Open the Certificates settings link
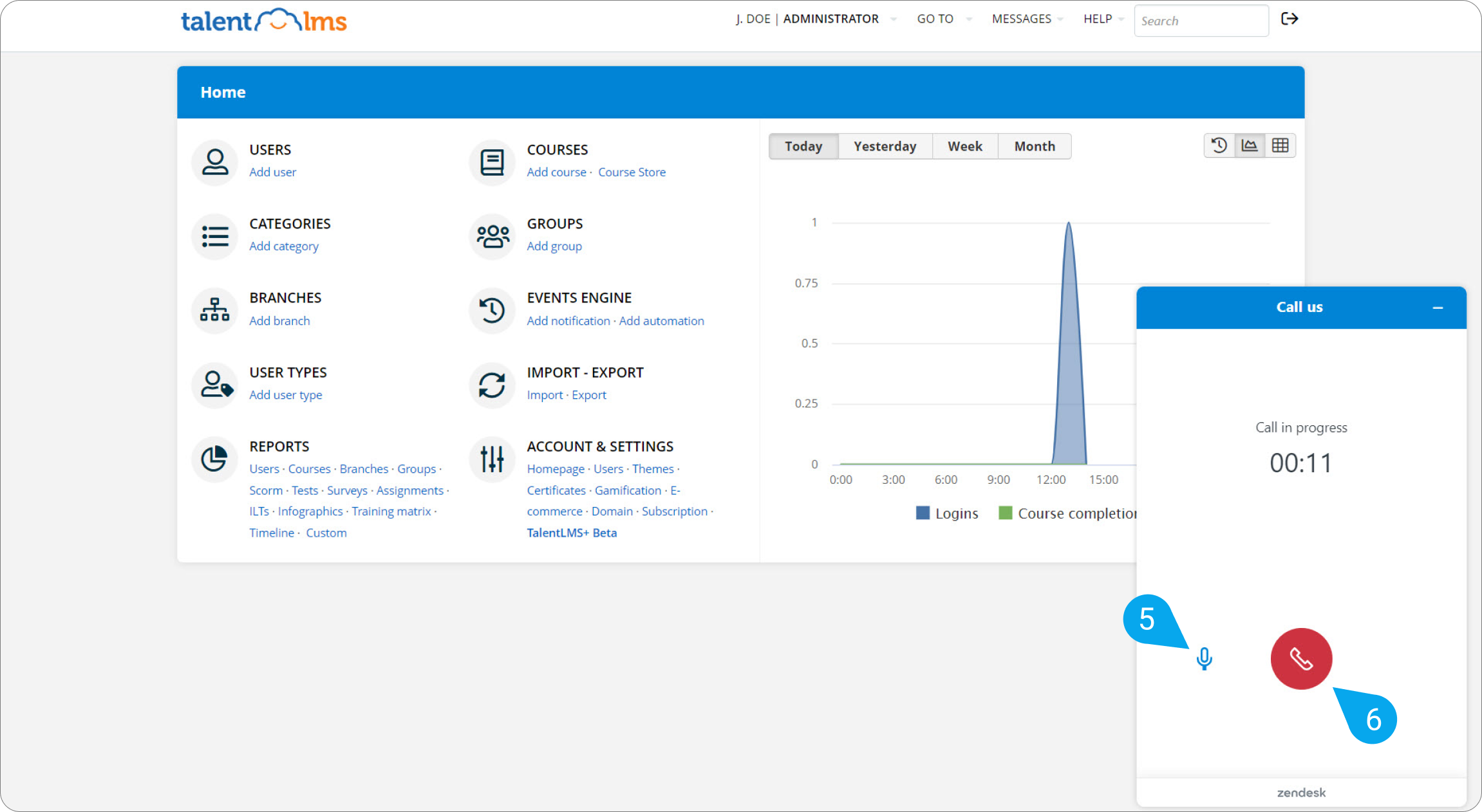 [x=556, y=490]
